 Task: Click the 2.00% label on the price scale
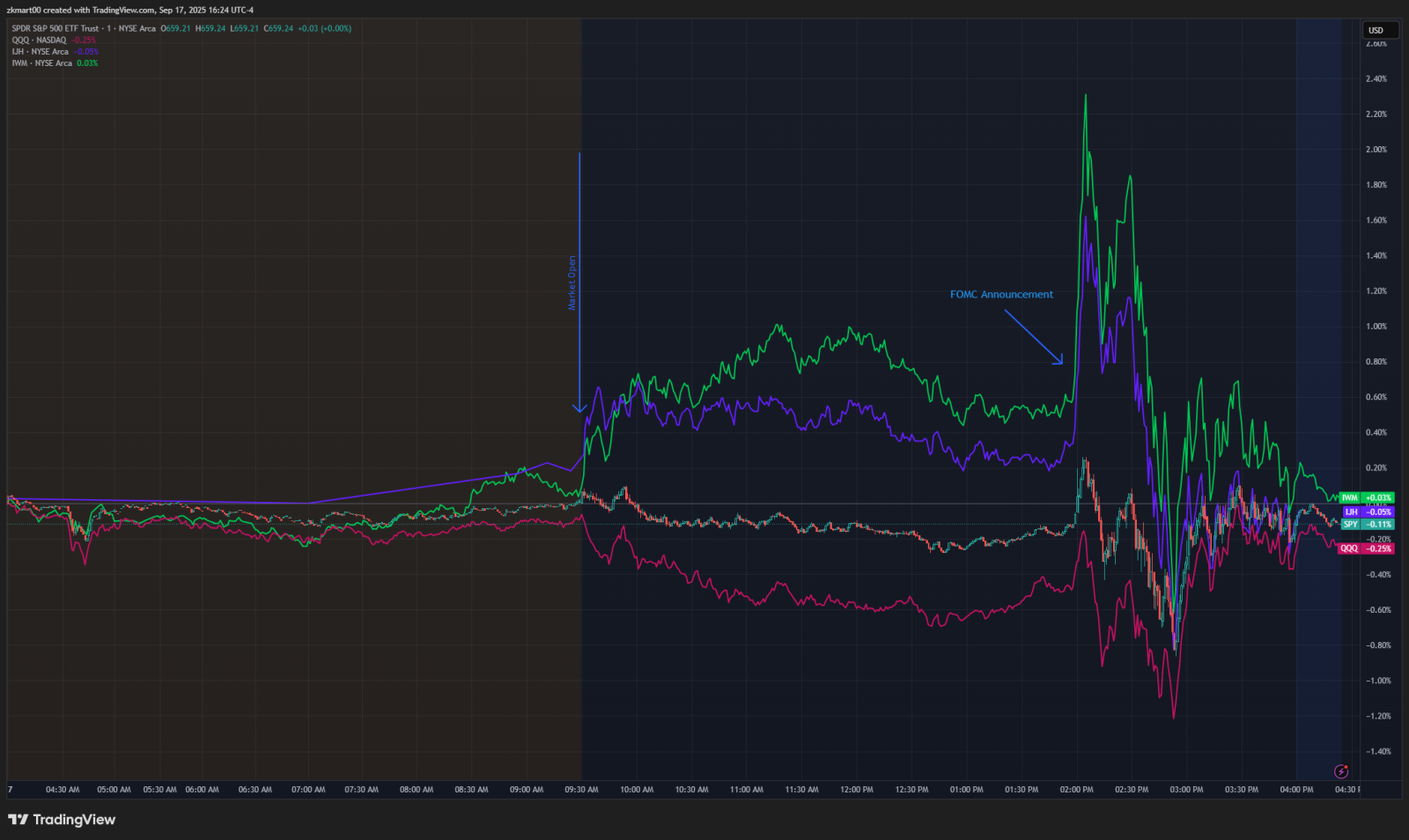(x=1376, y=149)
